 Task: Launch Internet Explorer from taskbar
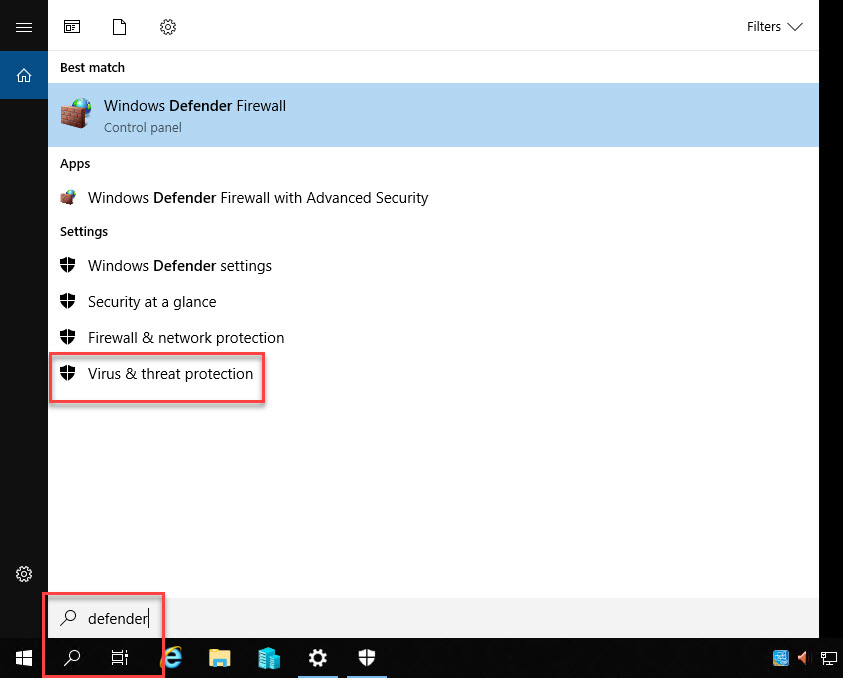[x=172, y=658]
